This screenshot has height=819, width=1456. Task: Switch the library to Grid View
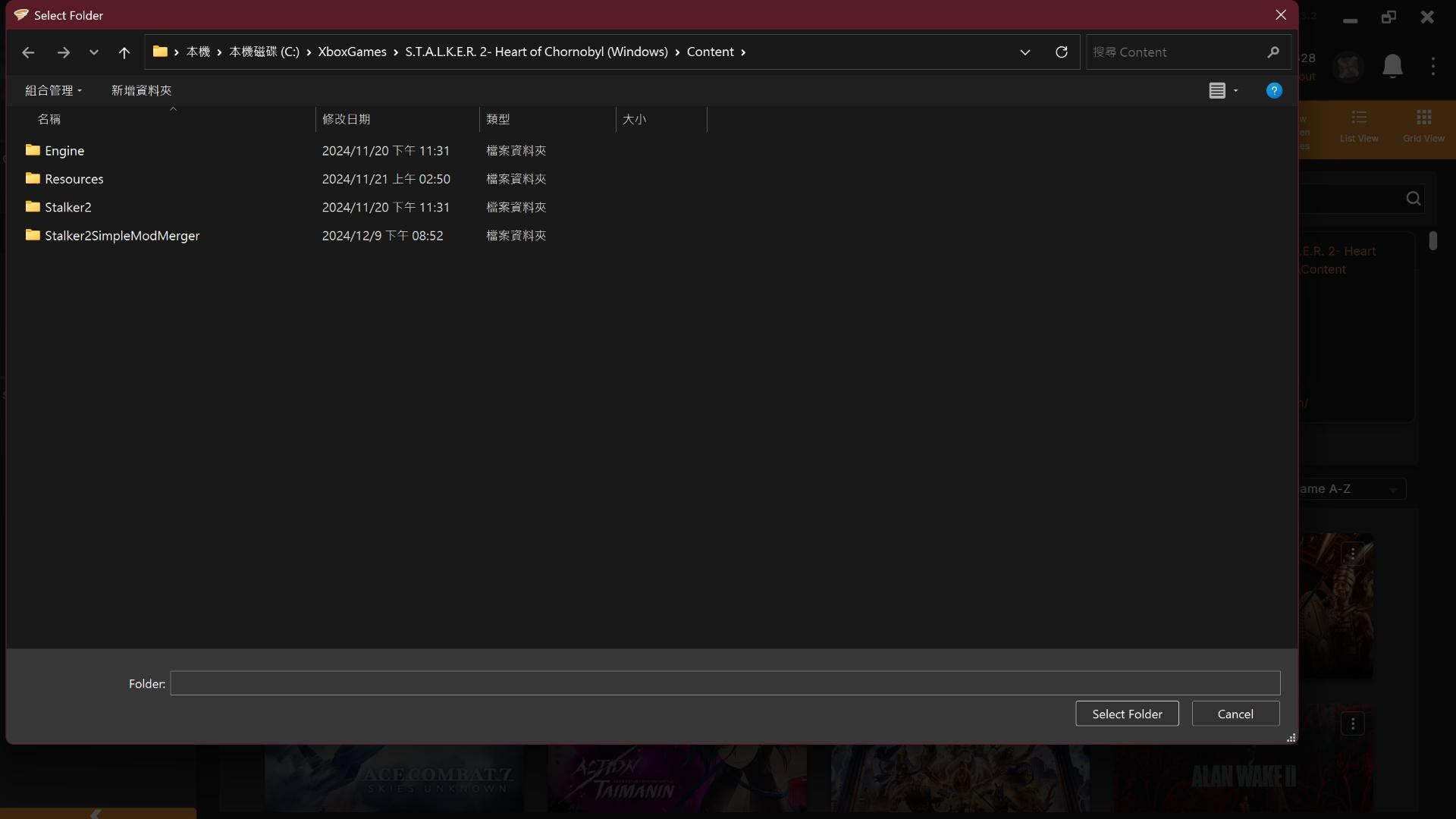[1423, 126]
